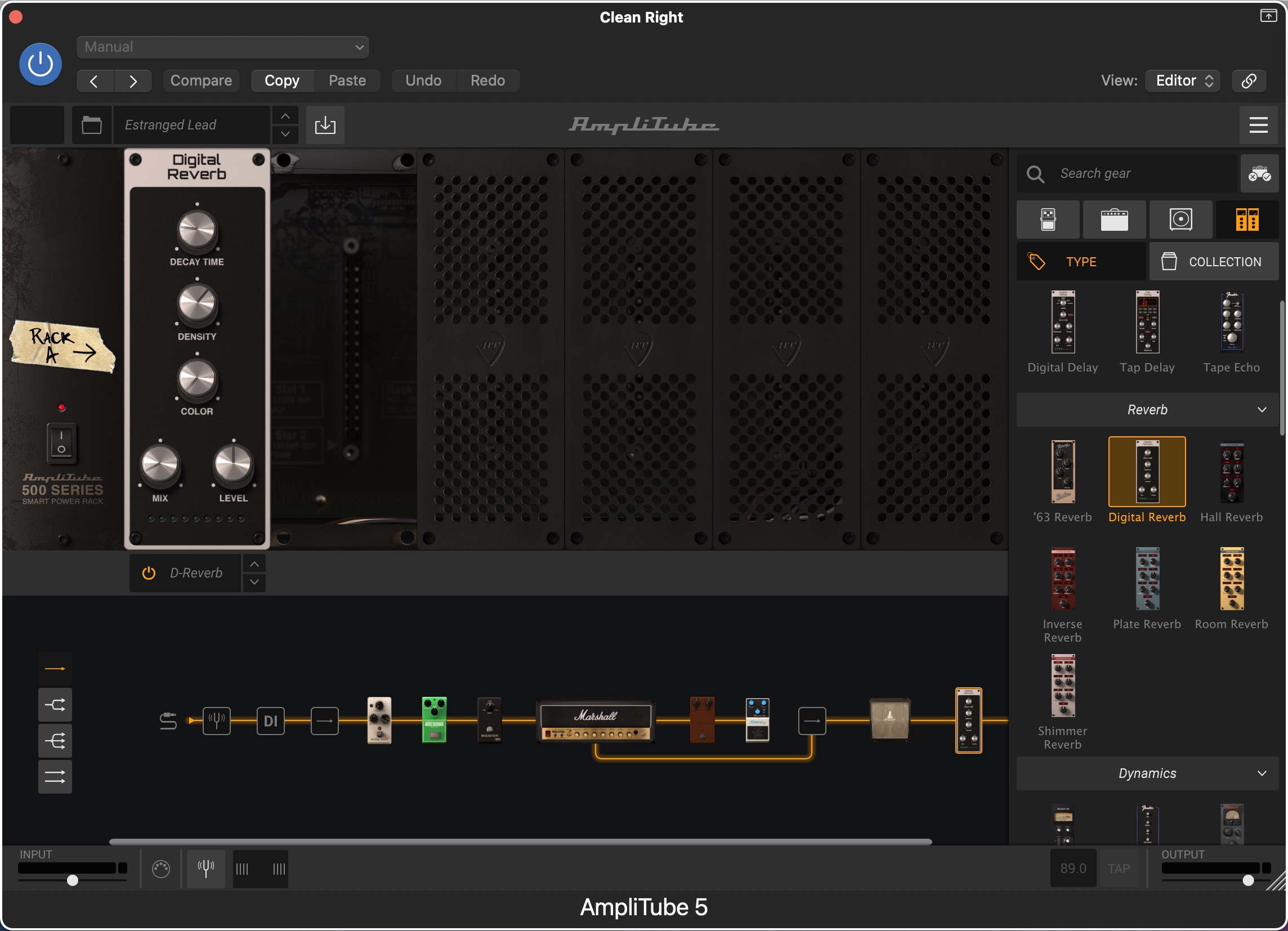Viewport: 1288px width, 931px height.
Task: Switch to the COLLECTION filter tab
Action: coord(1214,262)
